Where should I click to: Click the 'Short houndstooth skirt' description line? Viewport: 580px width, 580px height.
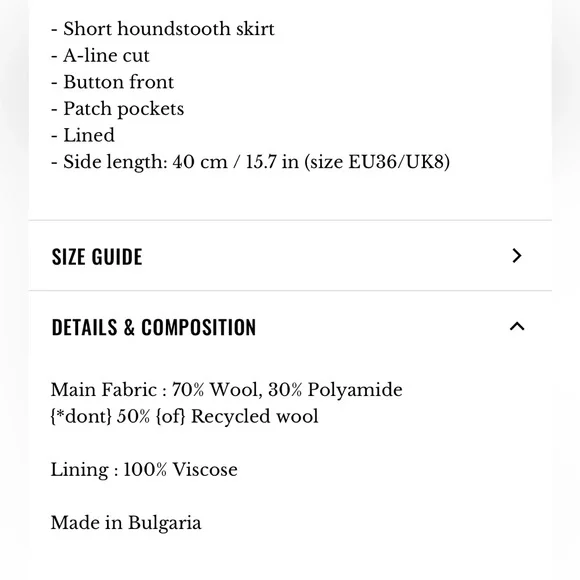[x=163, y=29]
